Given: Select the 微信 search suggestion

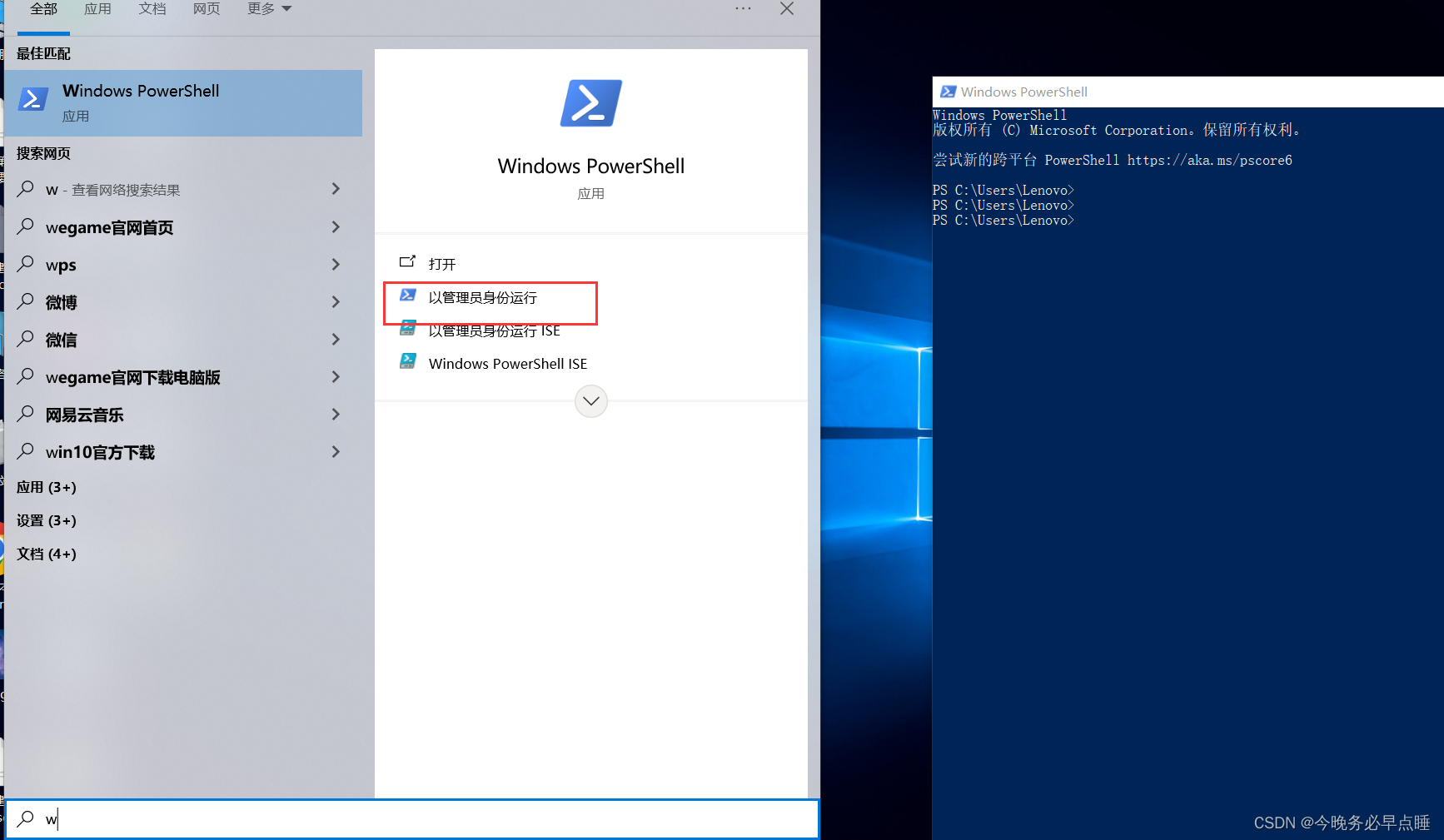Looking at the screenshot, I should 183,339.
